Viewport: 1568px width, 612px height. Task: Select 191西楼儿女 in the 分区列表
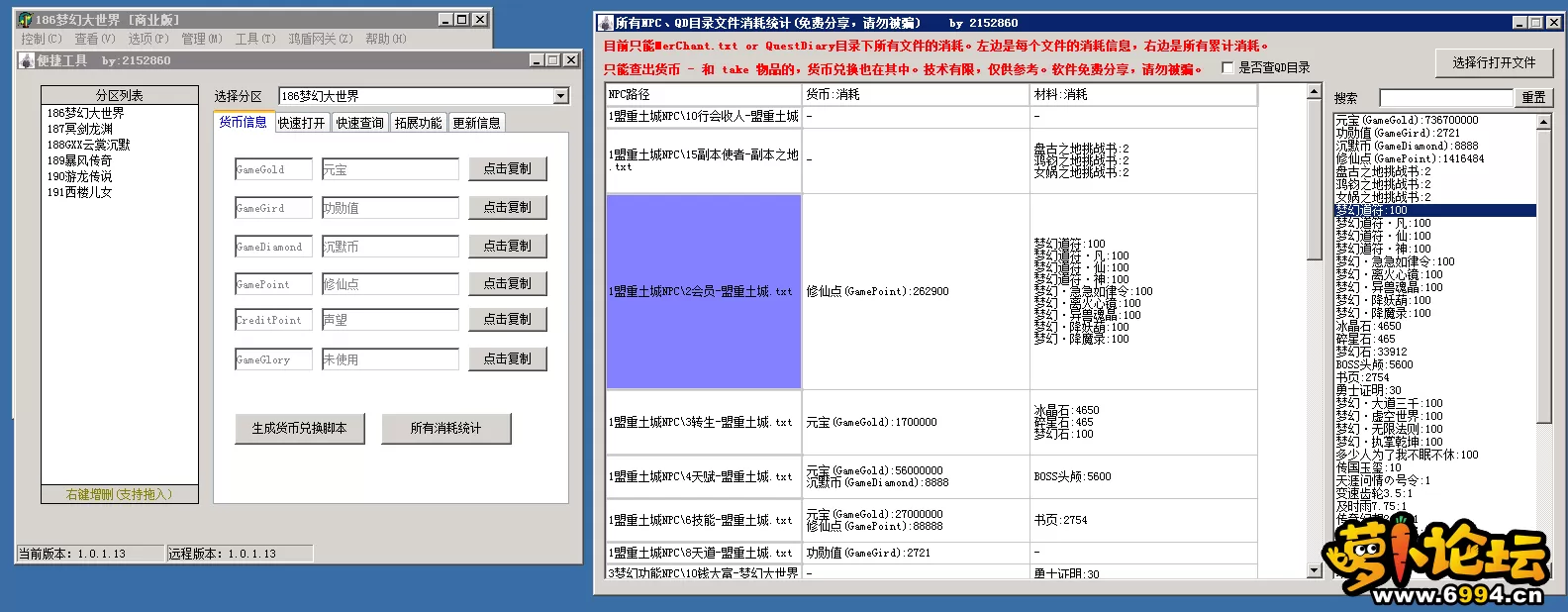(x=80, y=192)
